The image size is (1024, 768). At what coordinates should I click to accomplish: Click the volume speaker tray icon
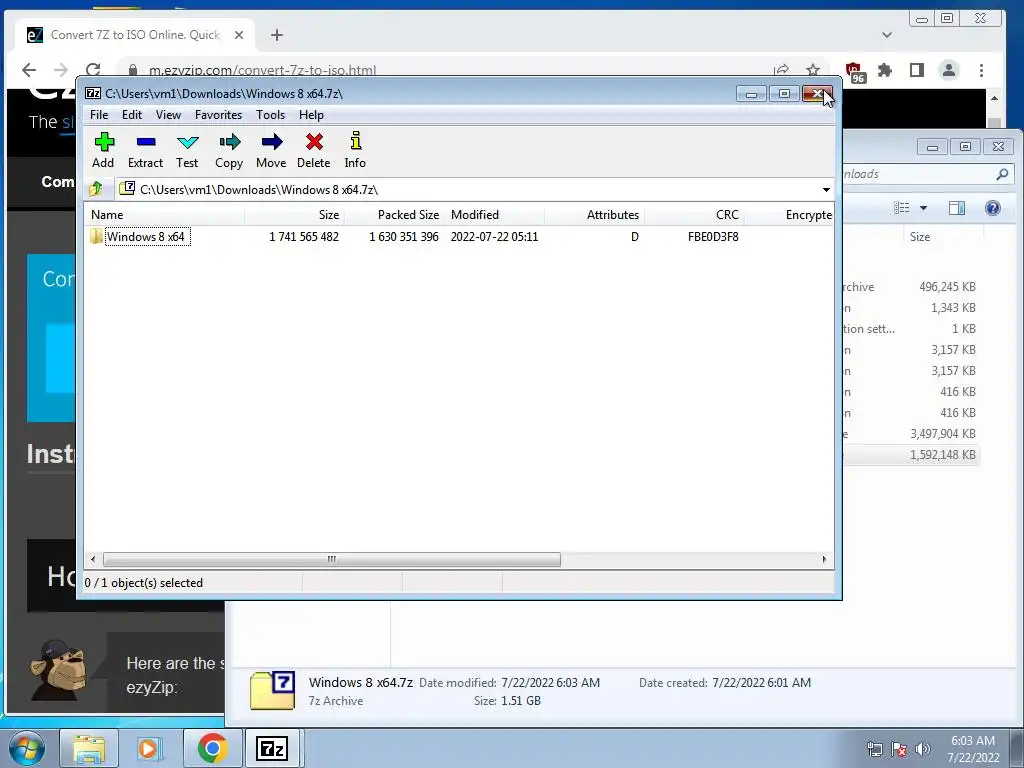coord(923,749)
